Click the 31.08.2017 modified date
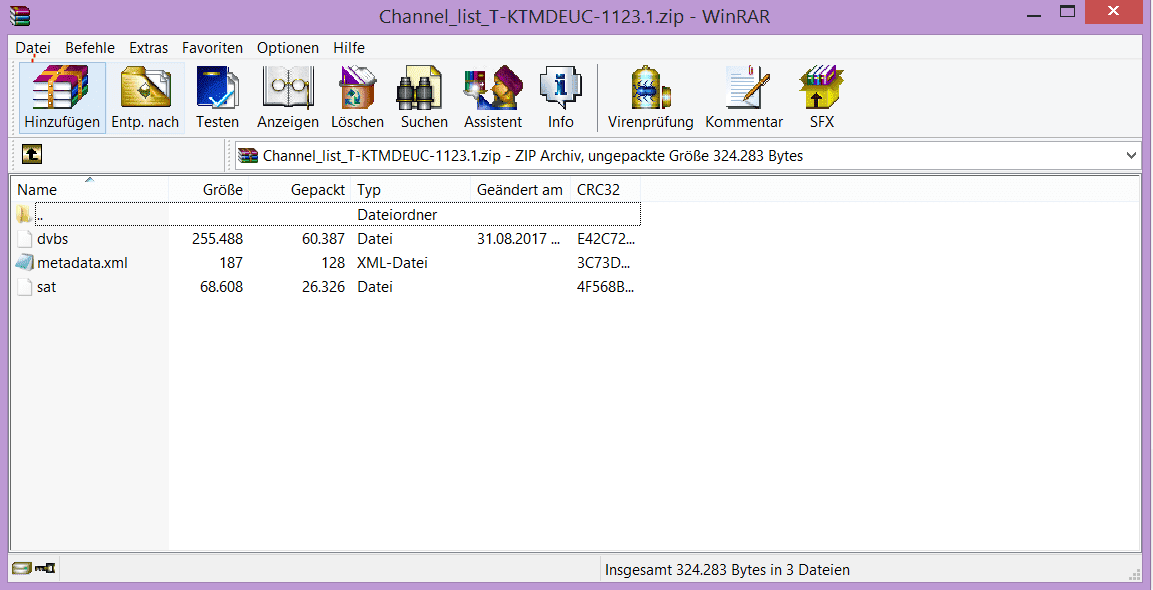This screenshot has height=590, width=1153. point(519,238)
